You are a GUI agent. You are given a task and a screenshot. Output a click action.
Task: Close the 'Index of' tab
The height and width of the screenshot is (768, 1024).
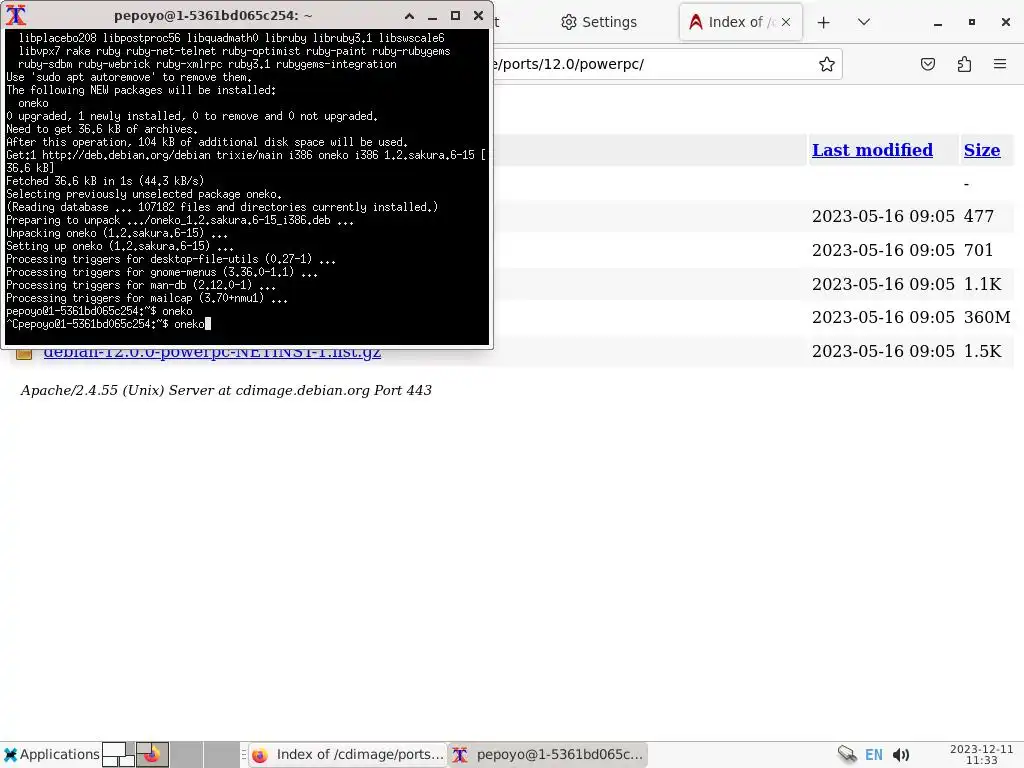[786, 22]
